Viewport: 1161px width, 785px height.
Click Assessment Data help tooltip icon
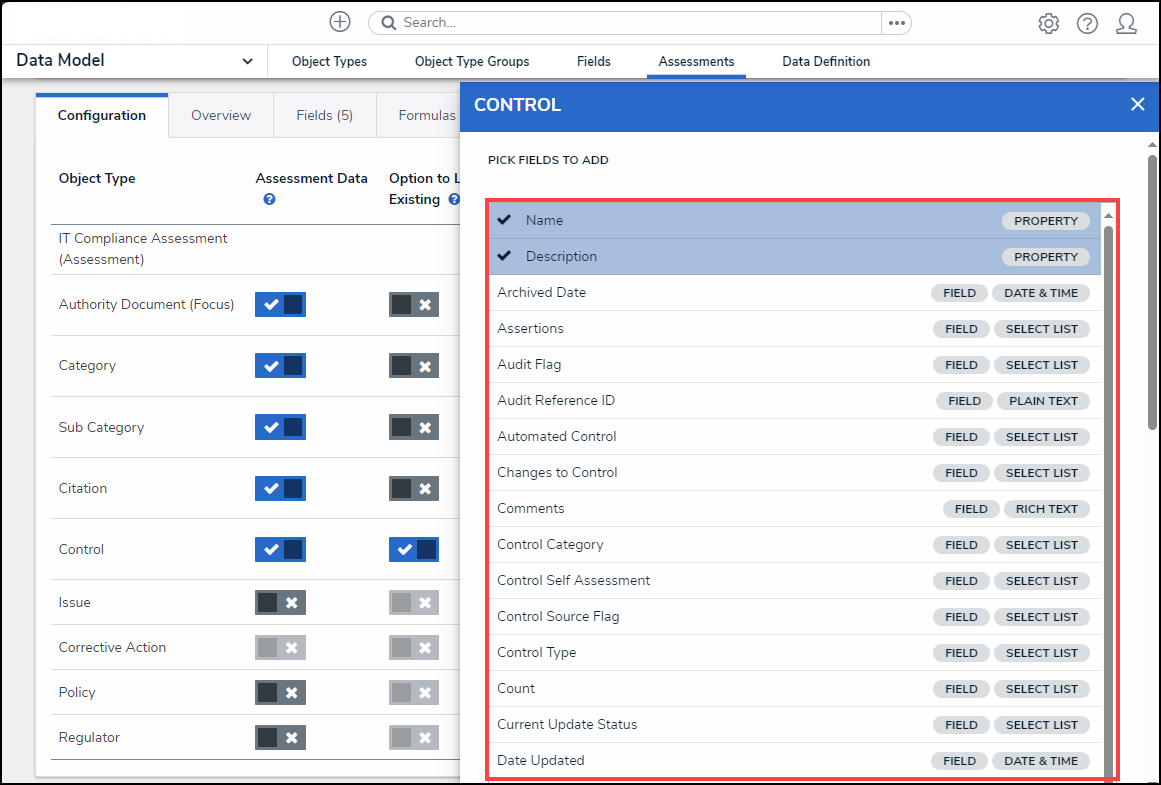click(x=269, y=199)
